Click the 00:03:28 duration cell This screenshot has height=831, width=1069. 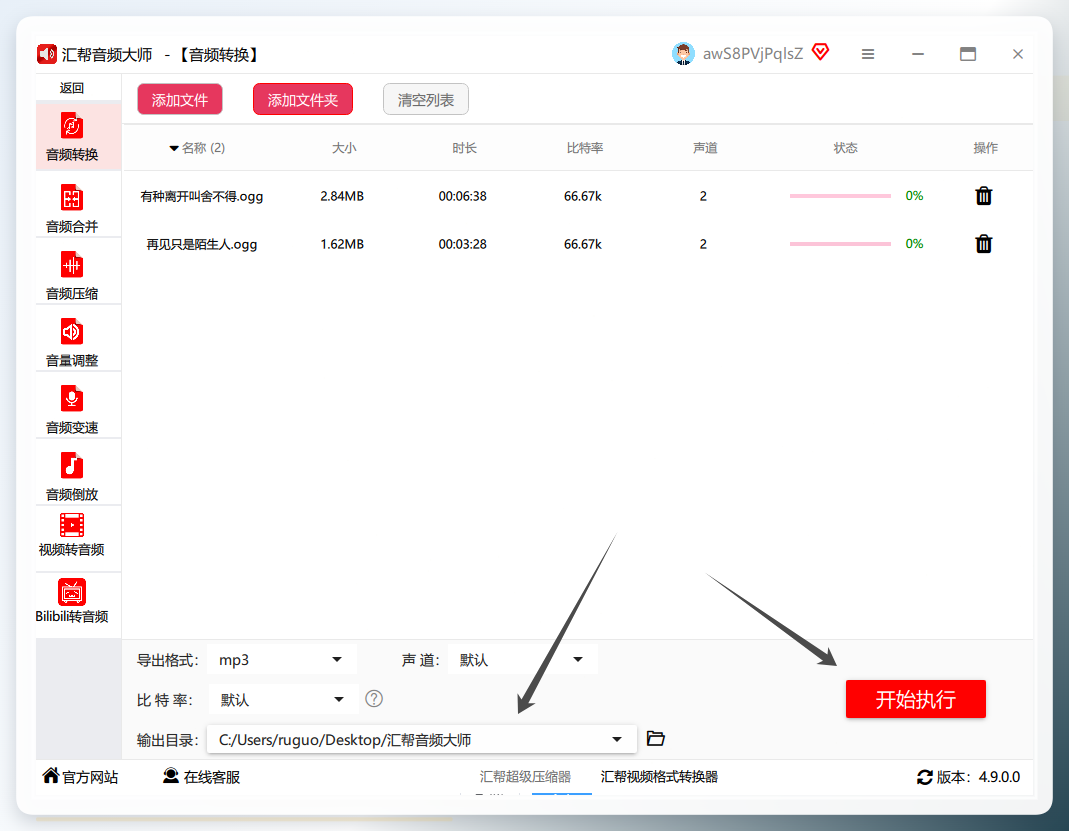(x=462, y=244)
